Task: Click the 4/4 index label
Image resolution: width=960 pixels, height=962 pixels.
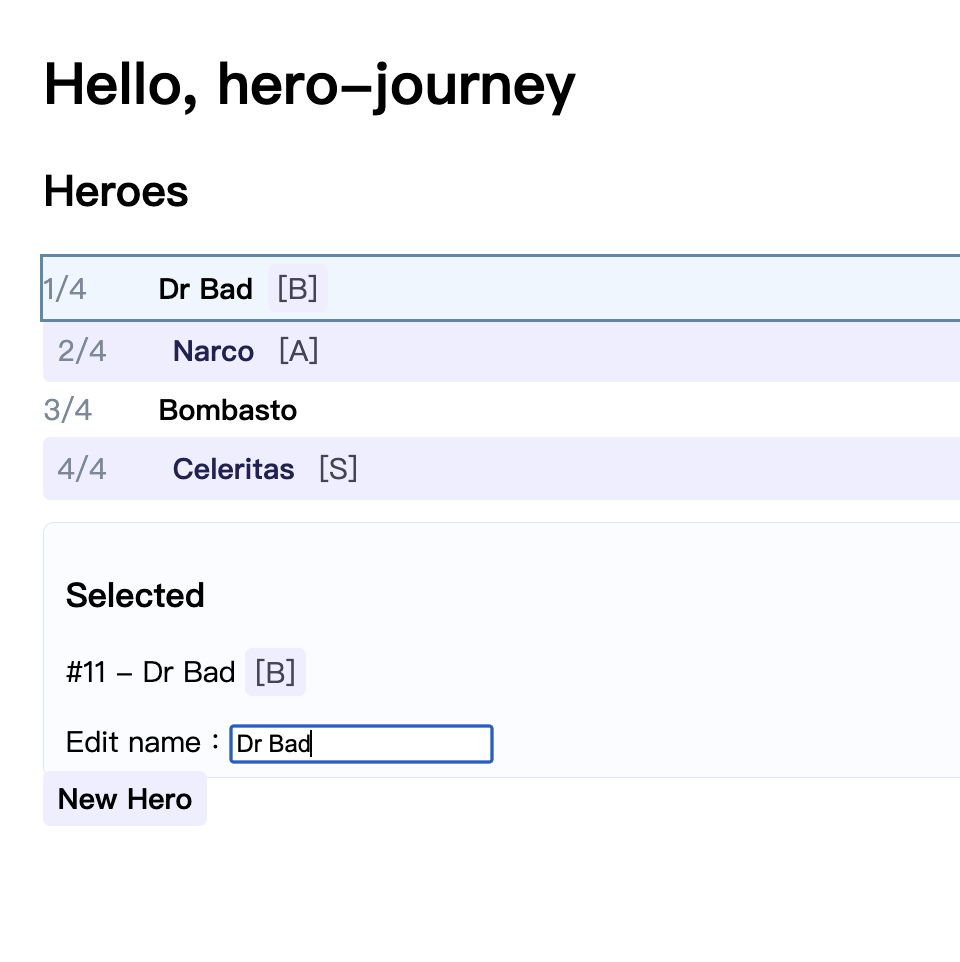Action: pyautogui.click(x=82, y=470)
